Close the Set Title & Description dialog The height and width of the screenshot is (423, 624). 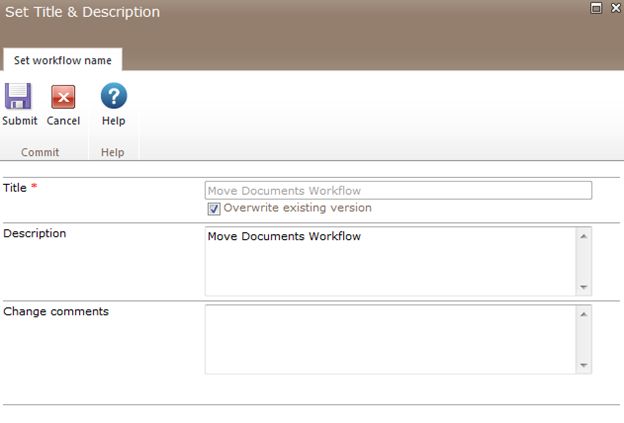point(616,8)
